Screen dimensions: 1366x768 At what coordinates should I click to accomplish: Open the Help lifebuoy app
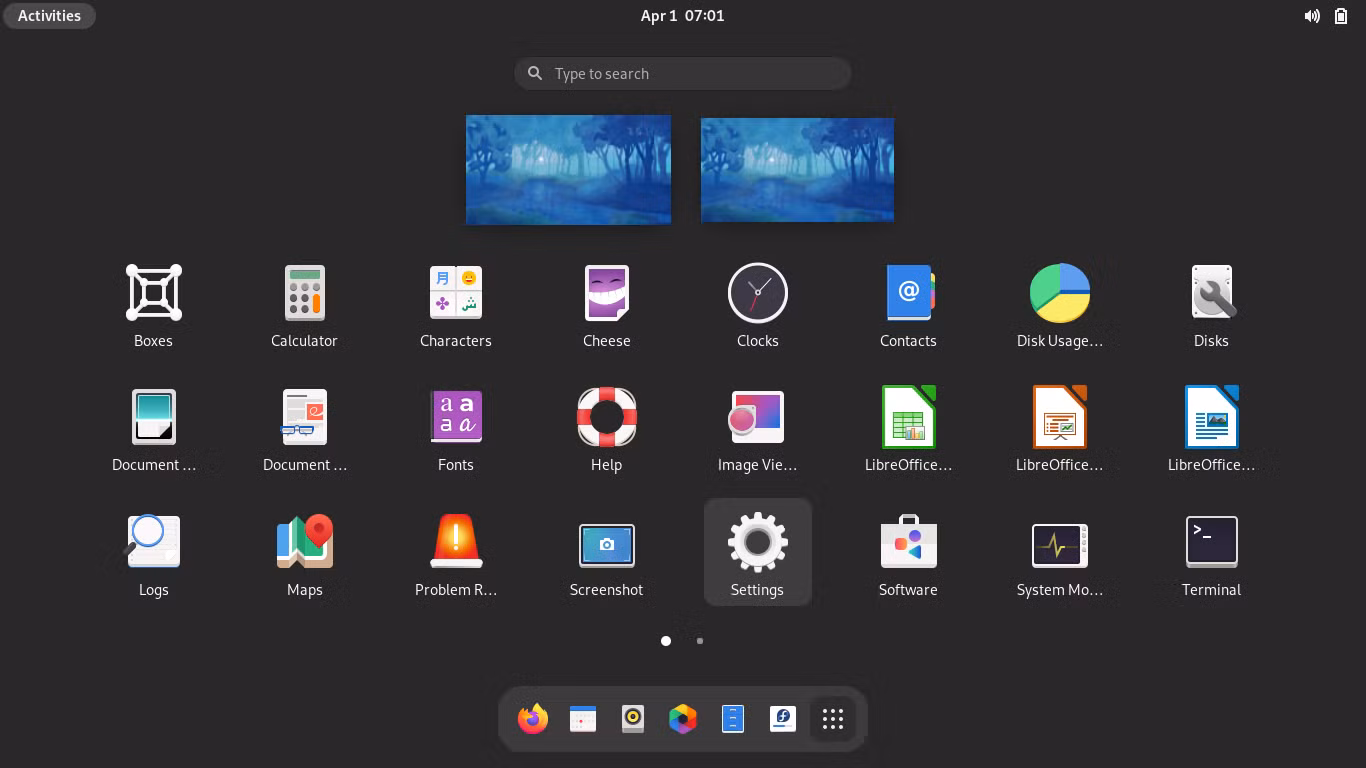tap(607, 429)
